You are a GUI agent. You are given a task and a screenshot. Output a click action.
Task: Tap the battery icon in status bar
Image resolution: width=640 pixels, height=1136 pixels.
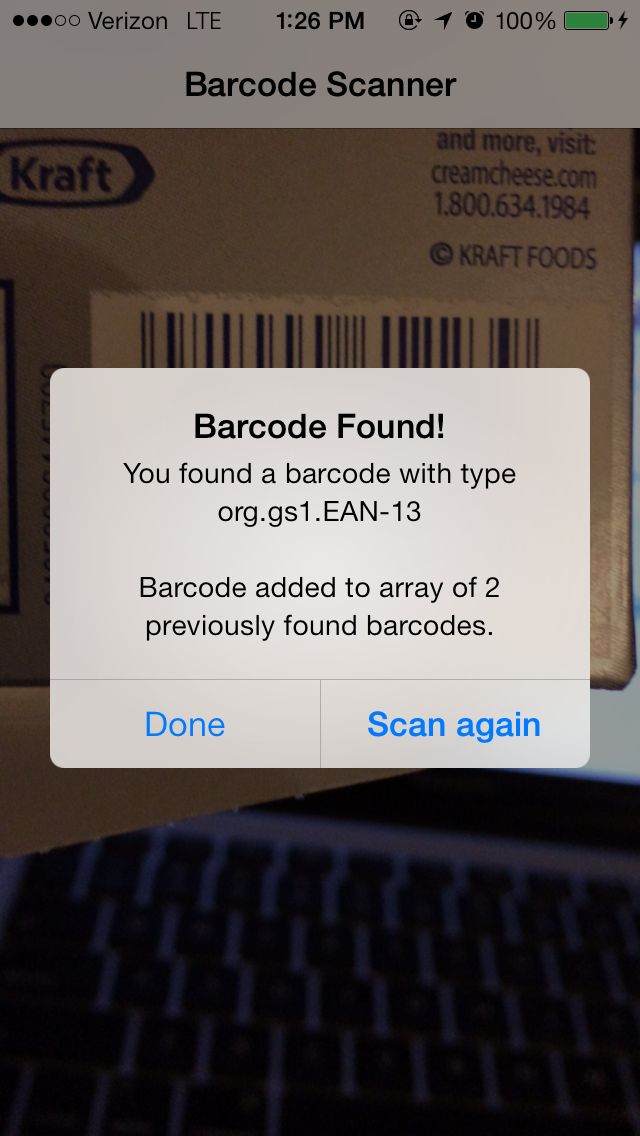click(x=589, y=21)
